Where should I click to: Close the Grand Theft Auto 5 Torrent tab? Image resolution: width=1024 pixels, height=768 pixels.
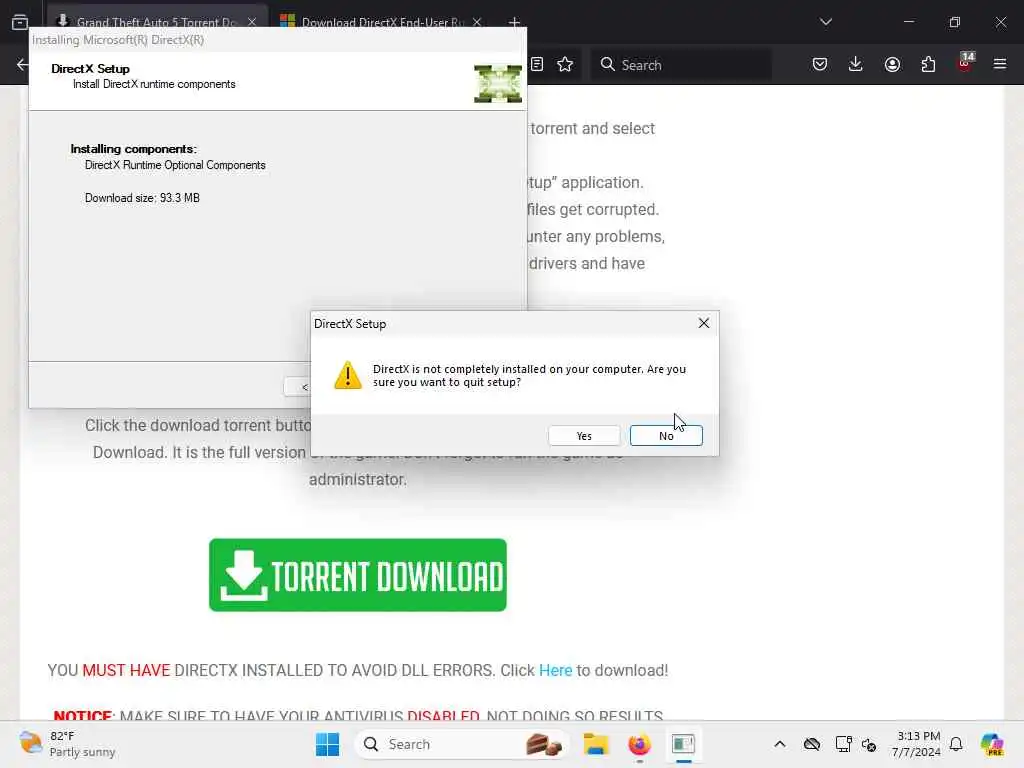tap(251, 22)
